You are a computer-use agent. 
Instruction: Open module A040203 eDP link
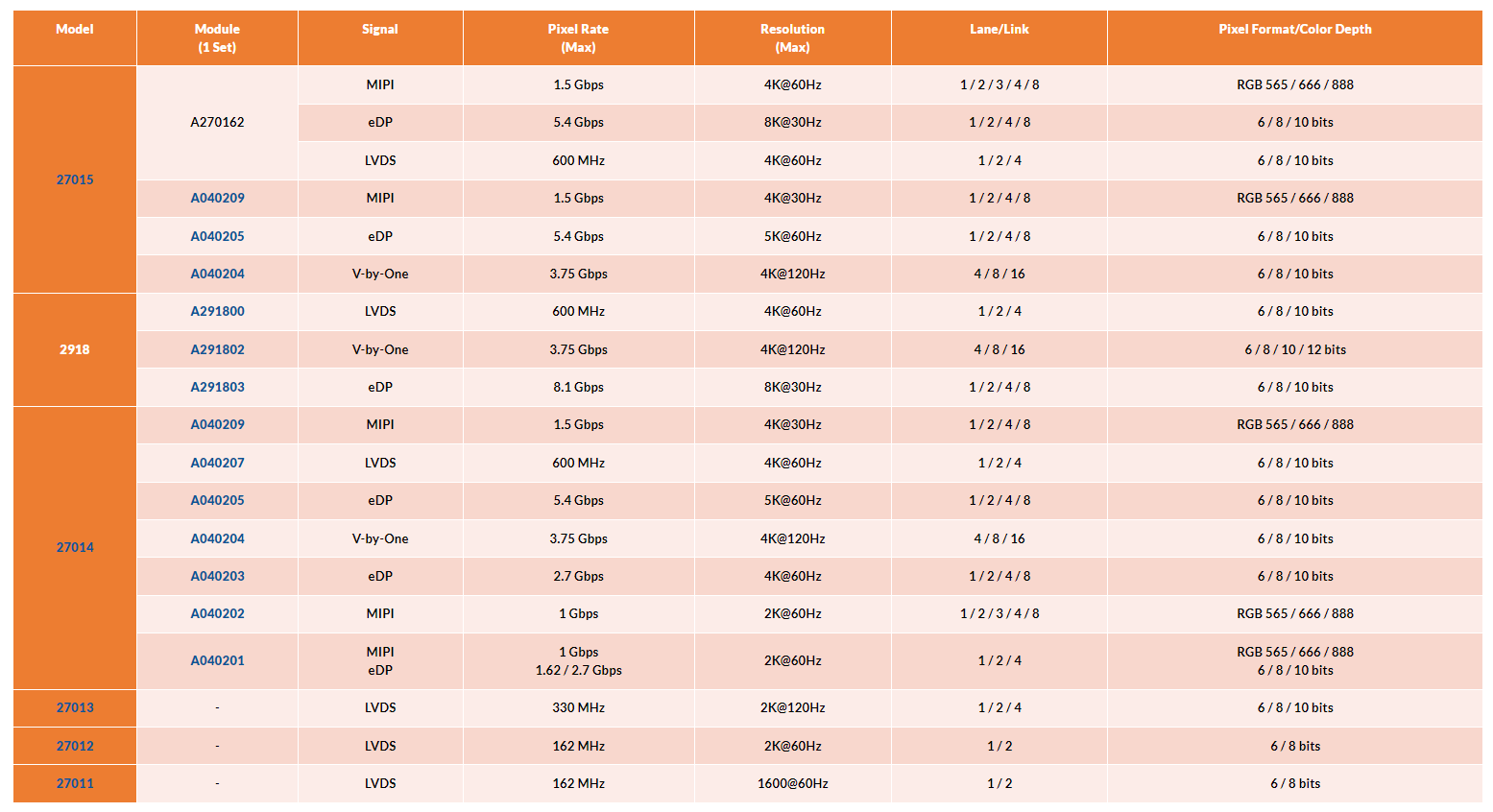(217, 576)
